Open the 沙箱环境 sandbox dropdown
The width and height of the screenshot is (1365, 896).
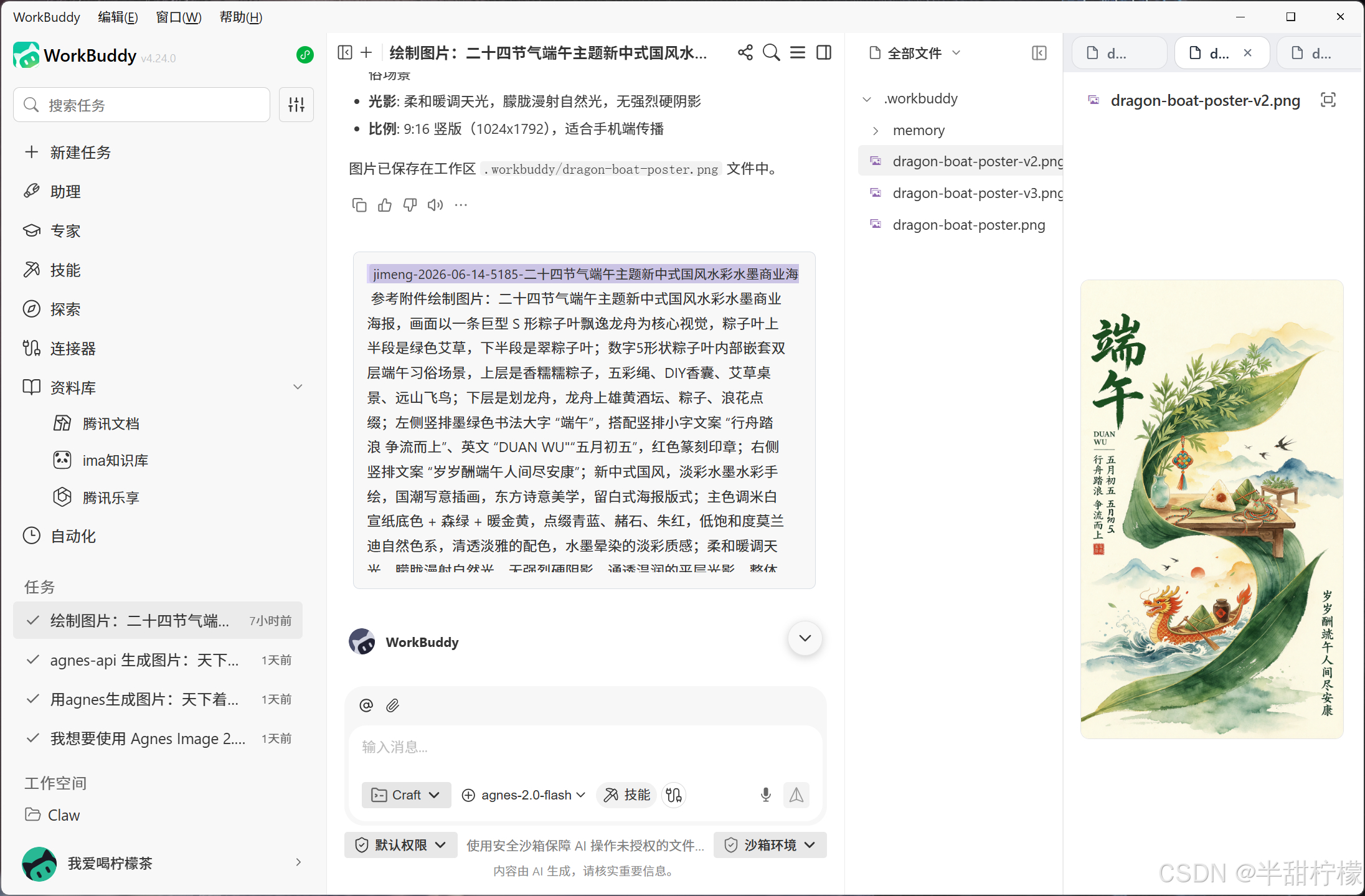click(x=770, y=845)
